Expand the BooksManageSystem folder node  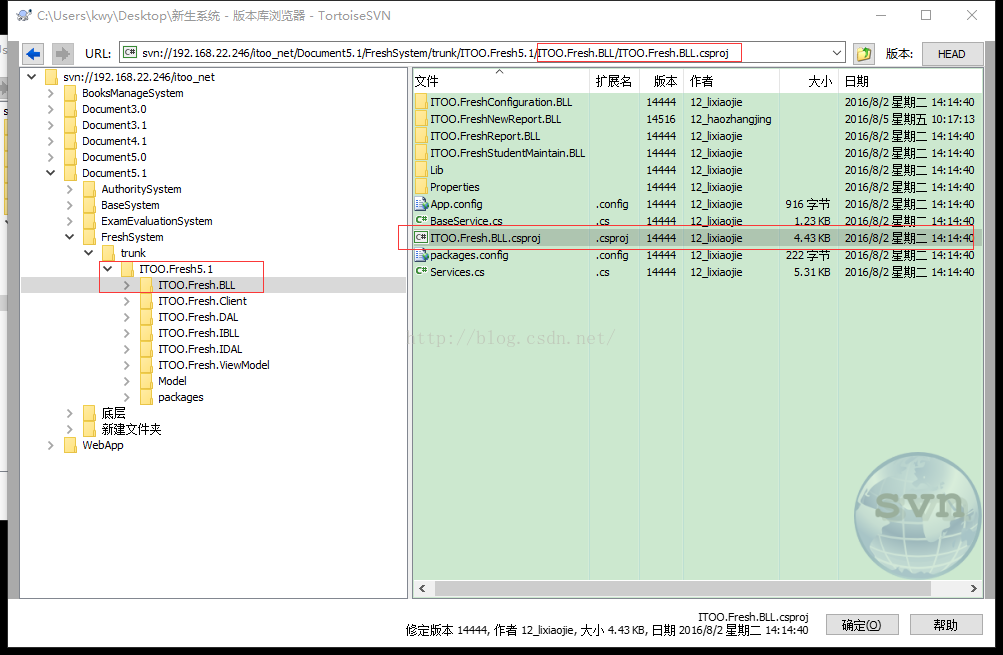tap(51, 93)
